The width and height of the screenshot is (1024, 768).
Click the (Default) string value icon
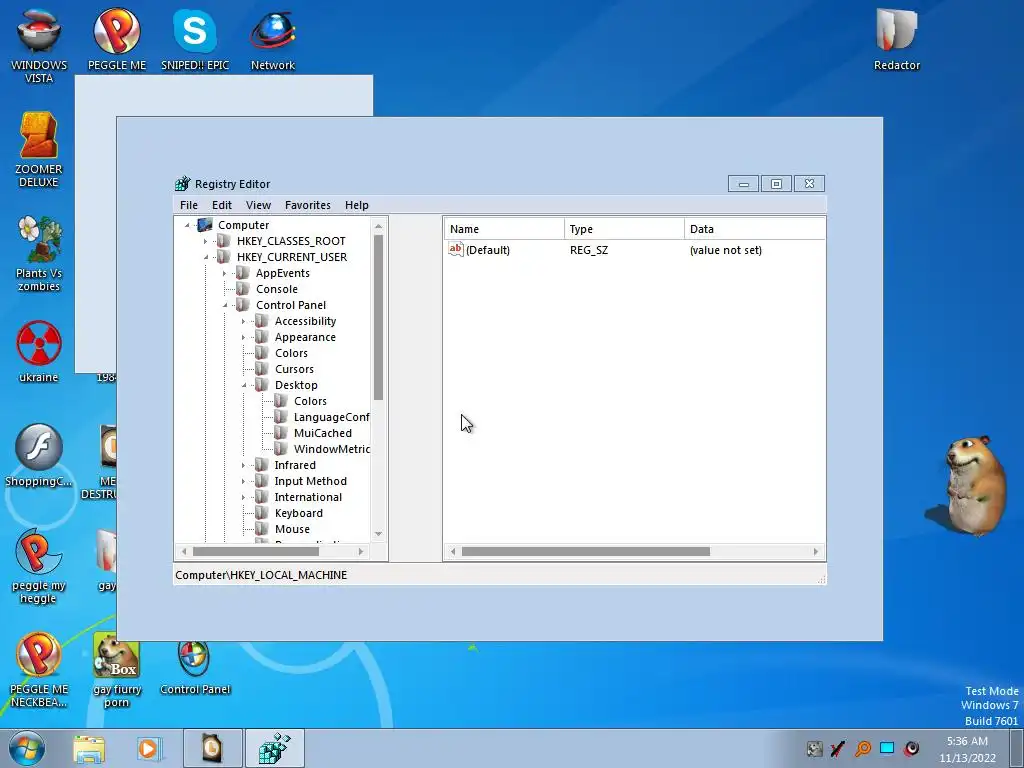coord(455,249)
